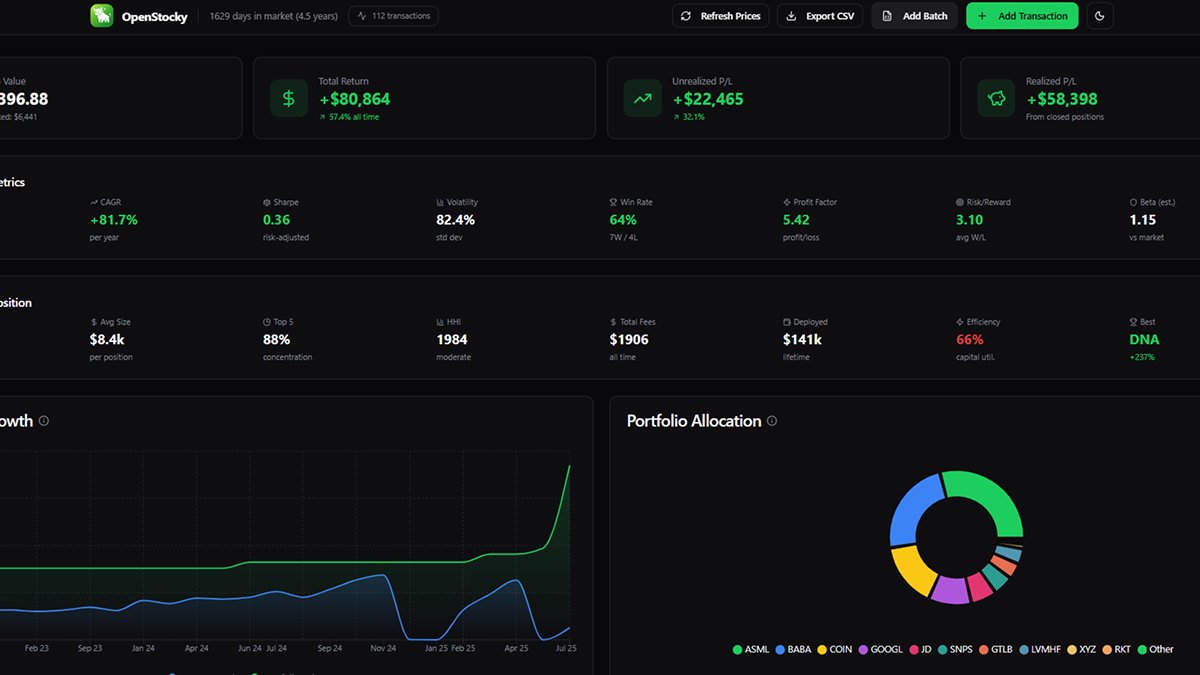Click the trending-up icon on Unrealized P/L card

click(x=642, y=98)
